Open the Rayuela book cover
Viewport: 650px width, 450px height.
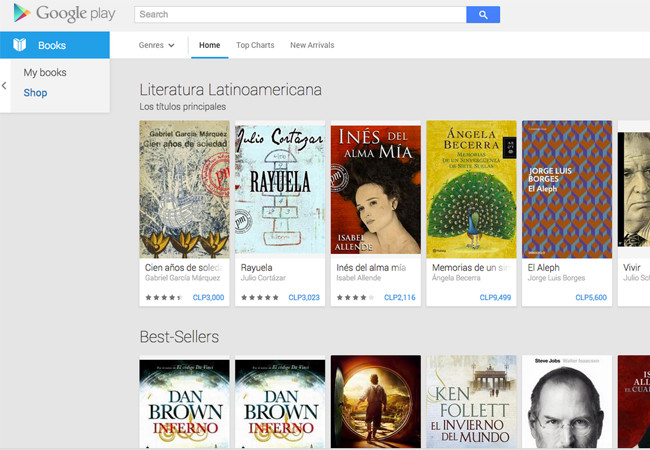point(280,189)
